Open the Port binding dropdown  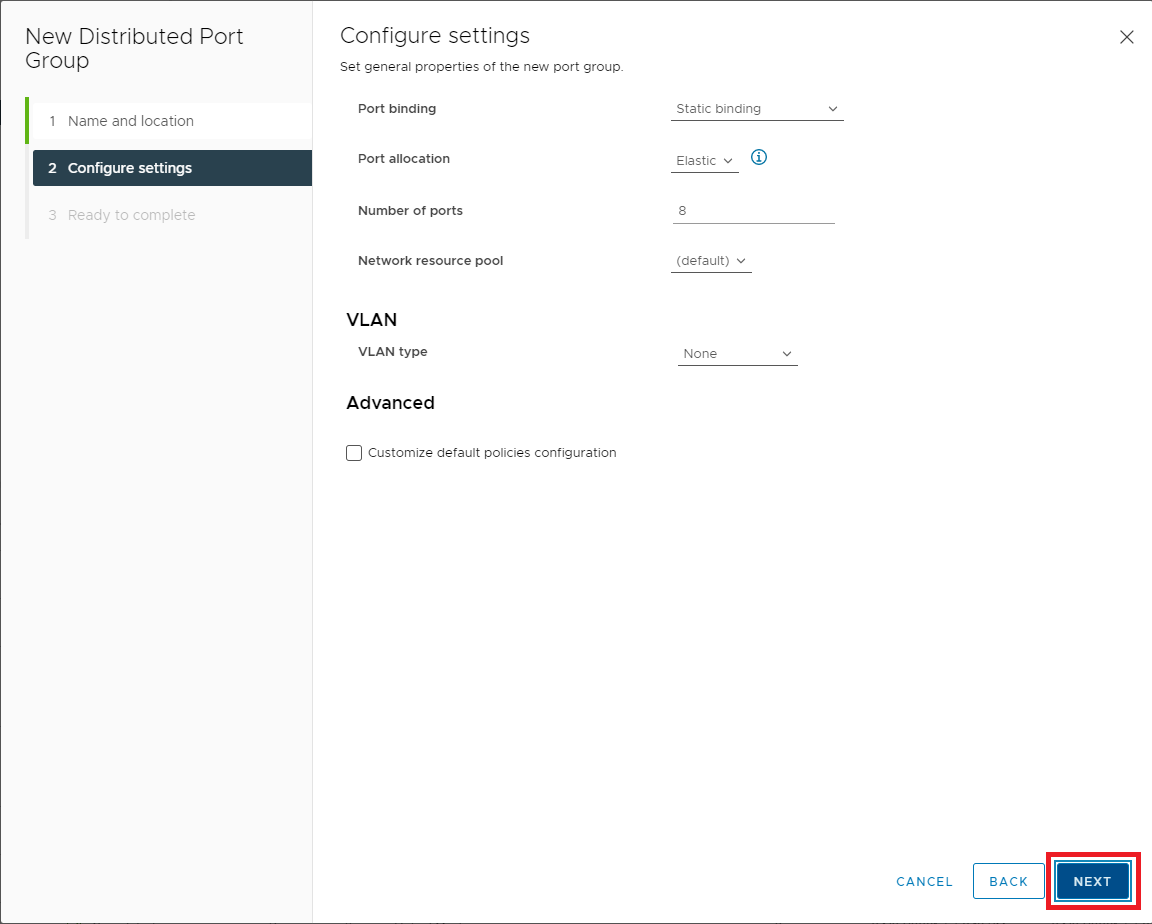coord(757,109)
